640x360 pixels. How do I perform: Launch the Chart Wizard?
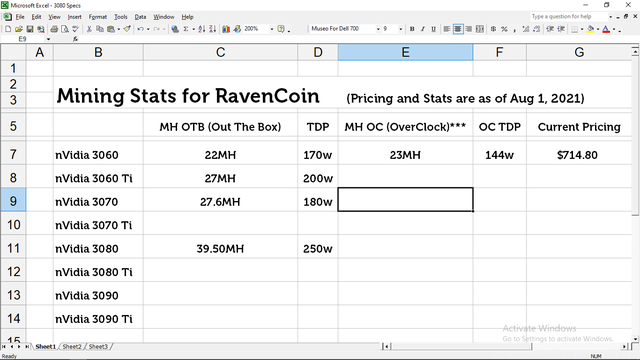coord(226,29)
